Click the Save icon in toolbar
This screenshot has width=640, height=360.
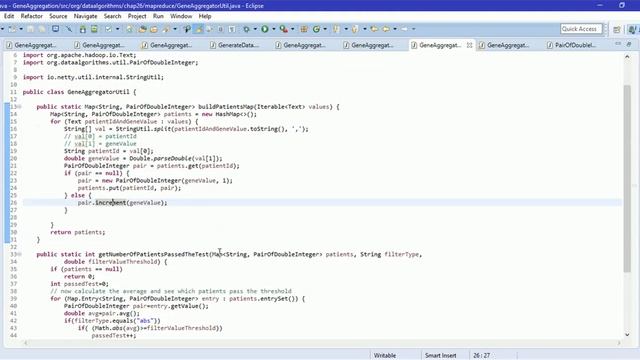[31, 29]
